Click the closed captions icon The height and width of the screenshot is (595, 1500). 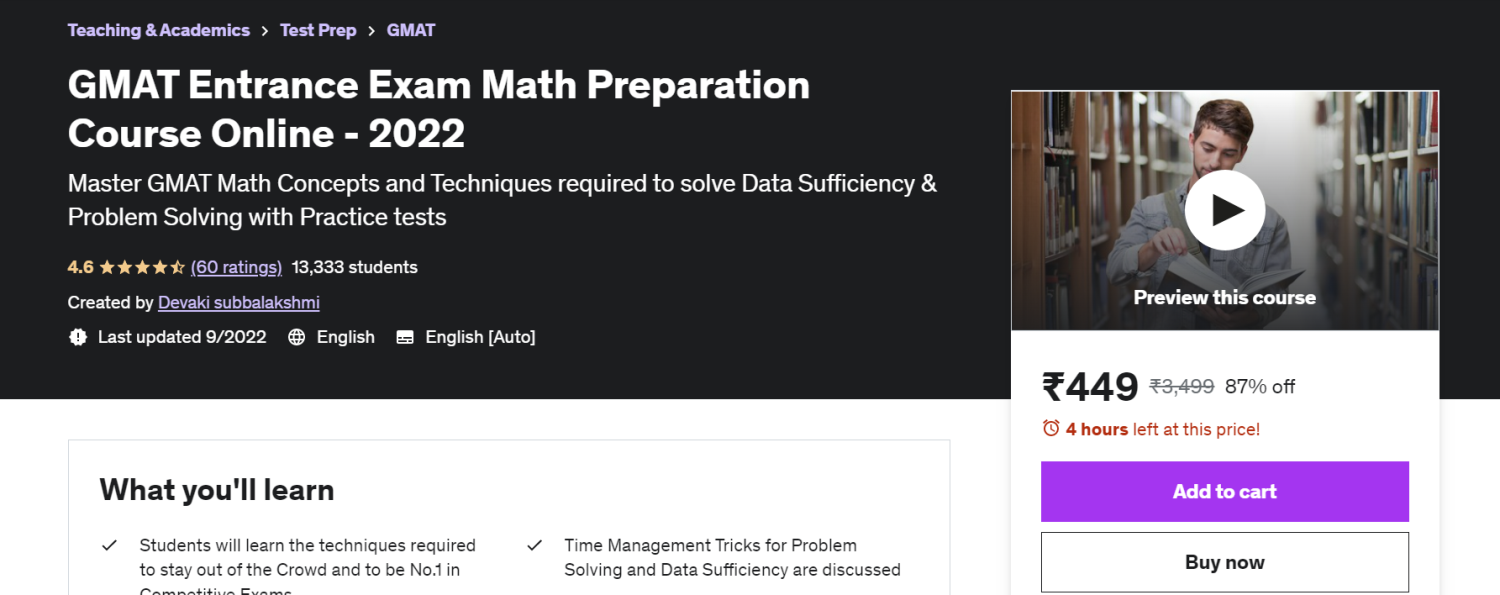405,337
